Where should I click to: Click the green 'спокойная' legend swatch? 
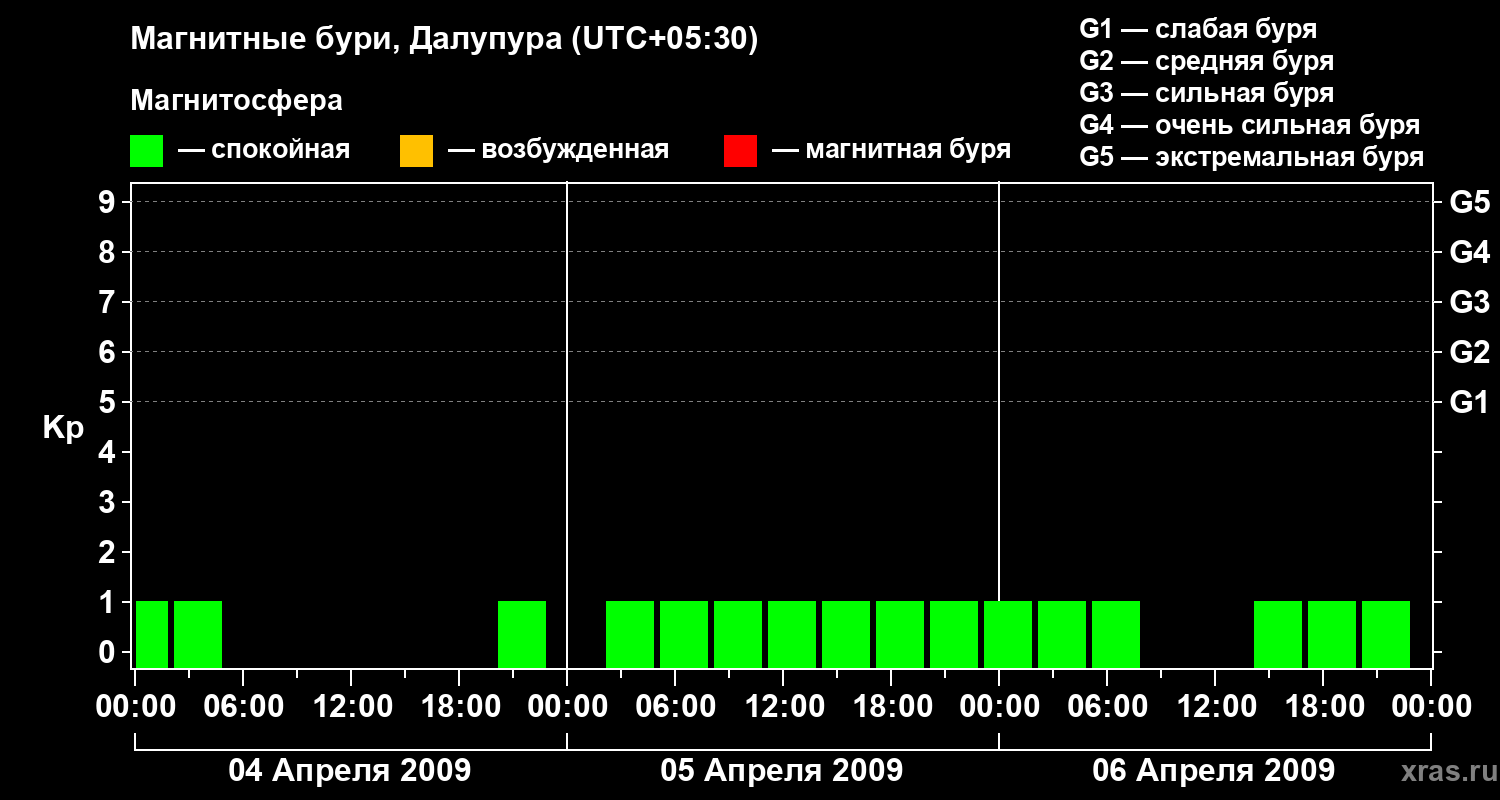coord(147,151)
